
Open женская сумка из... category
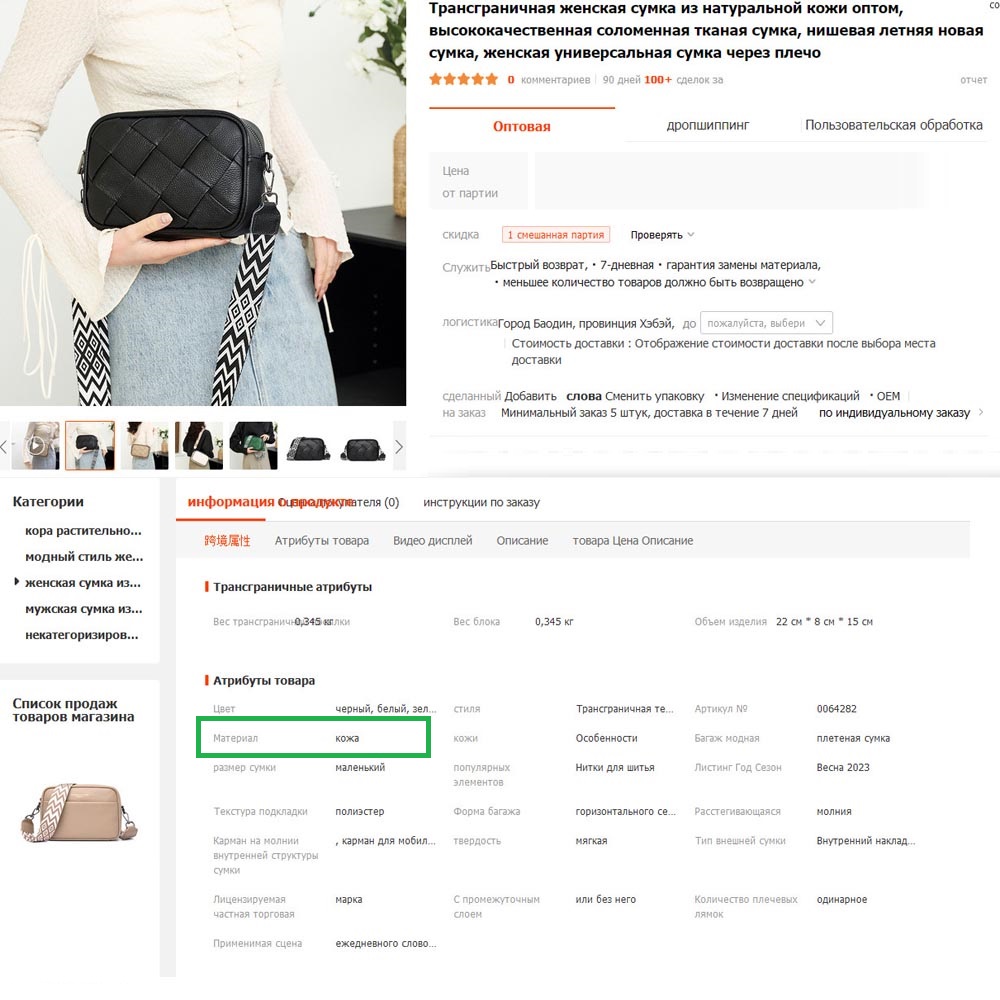pos(83,583)
